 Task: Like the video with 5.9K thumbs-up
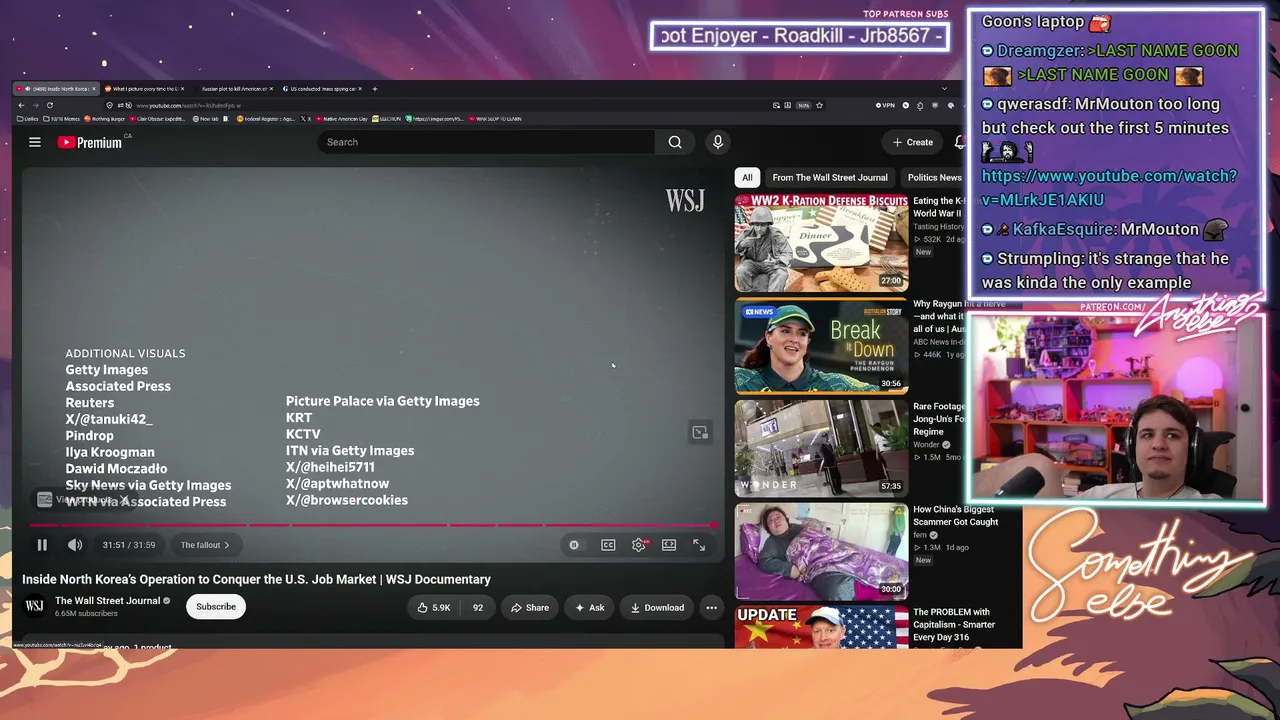tap(434, 607)
